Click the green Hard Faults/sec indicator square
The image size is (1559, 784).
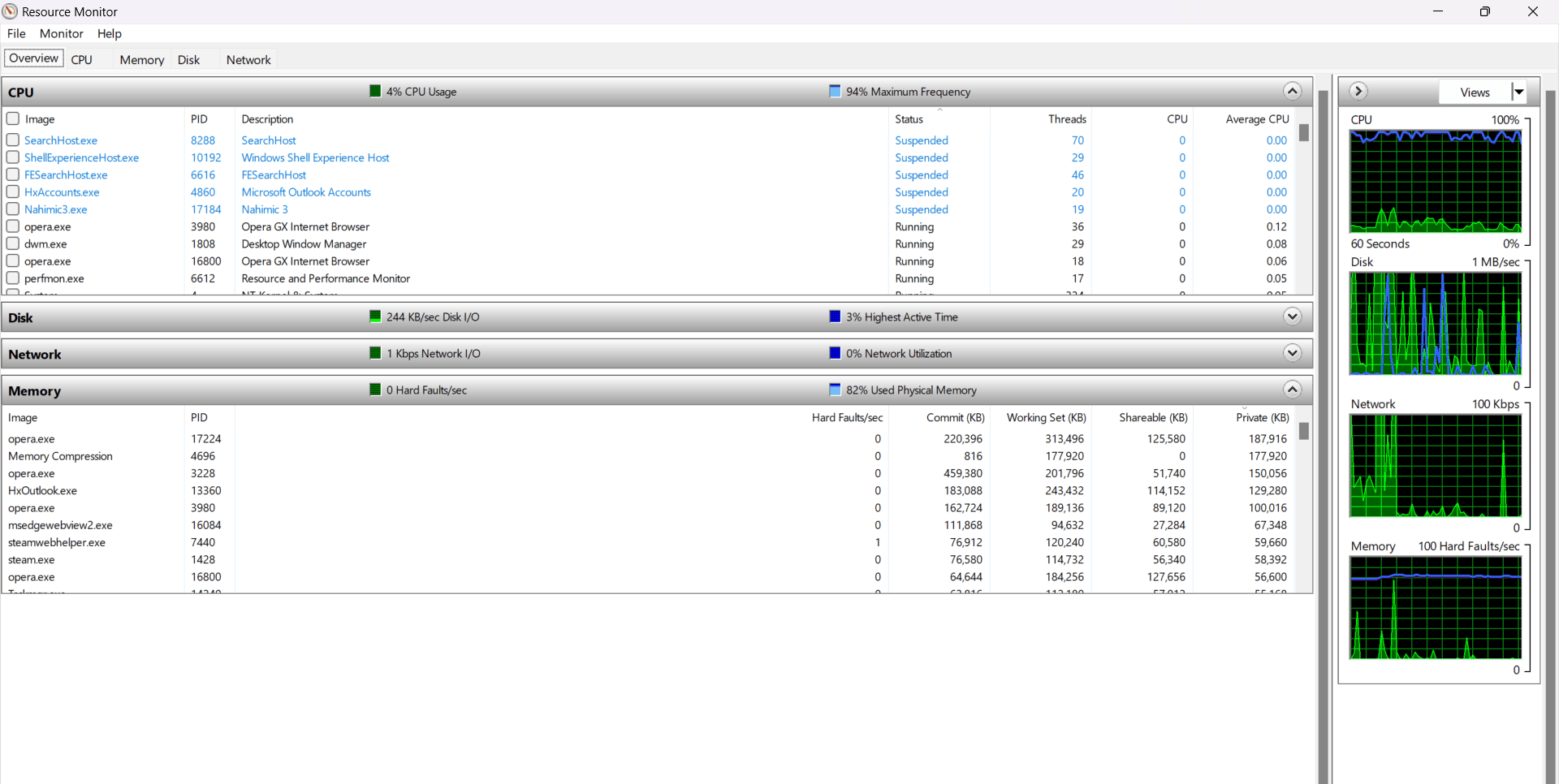(375, 390)
